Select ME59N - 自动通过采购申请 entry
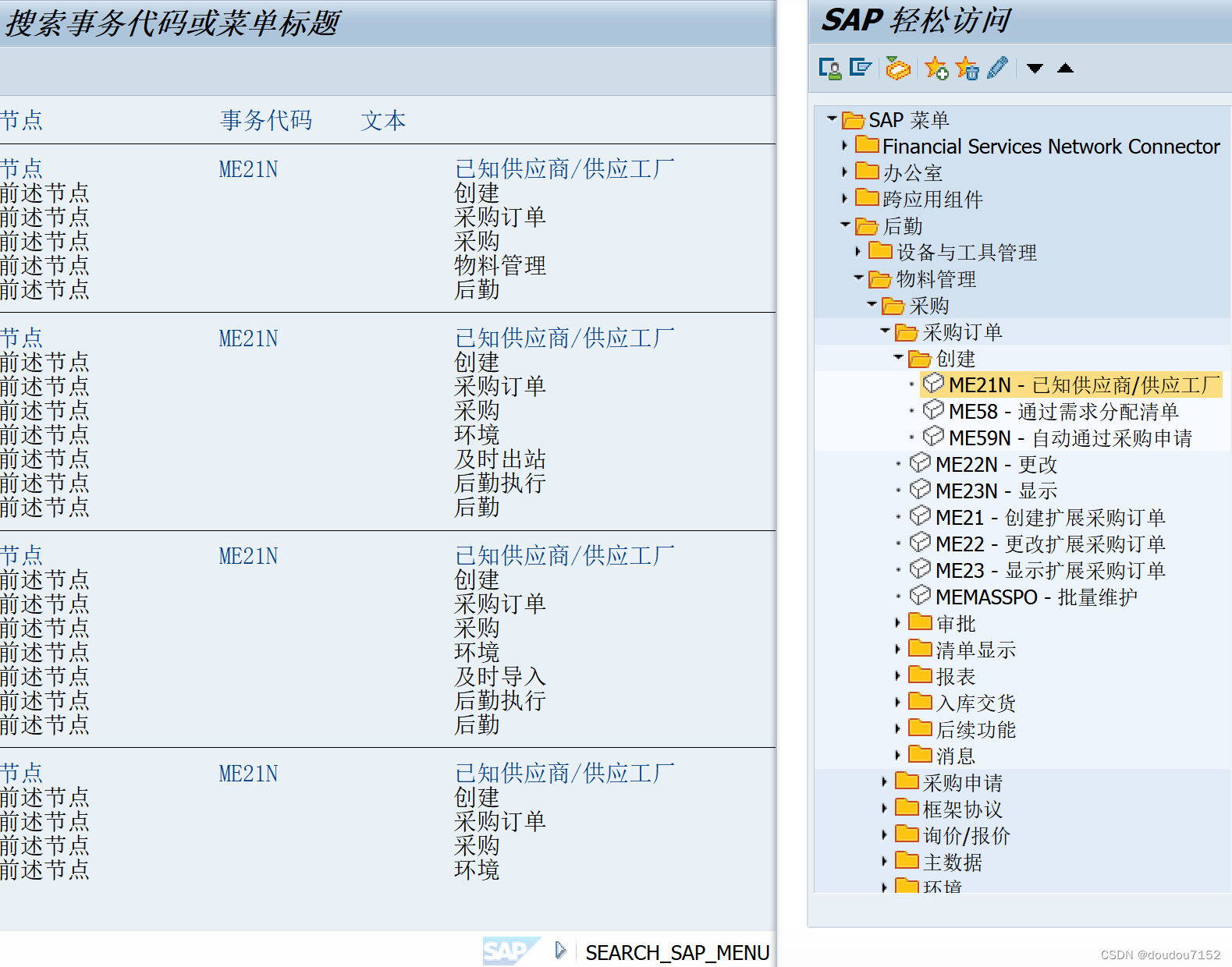This screenshot has height=967, width=1232. click(x=1070, y=437)
